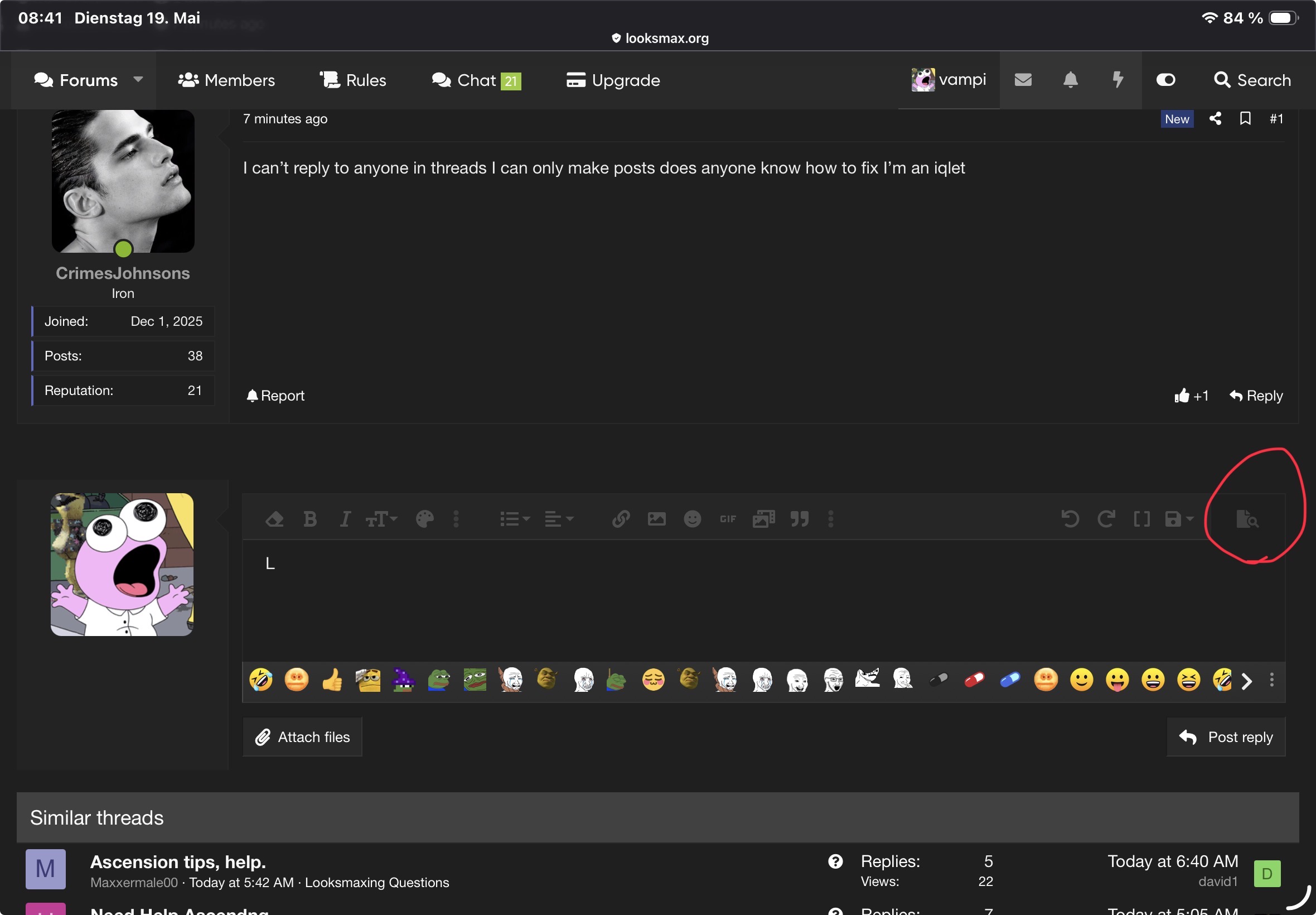Click Attach files button

[302, 736]
